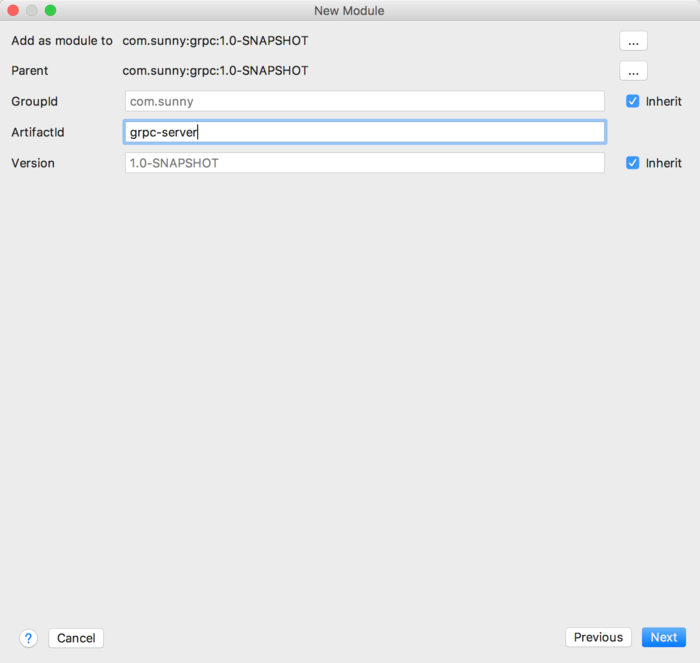
Task: Click the Cancel button
Action: [76, 638]
